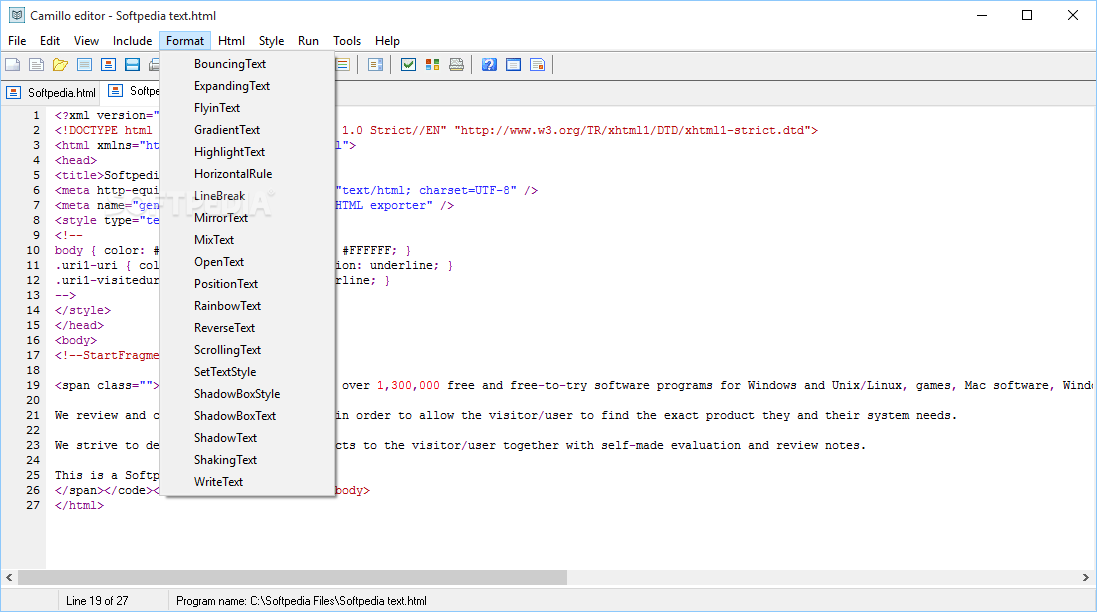This screenshot has width=1097, height=612.
Task: Select the ShadowBoxText menu entry
Action: (x=248, y=416)
